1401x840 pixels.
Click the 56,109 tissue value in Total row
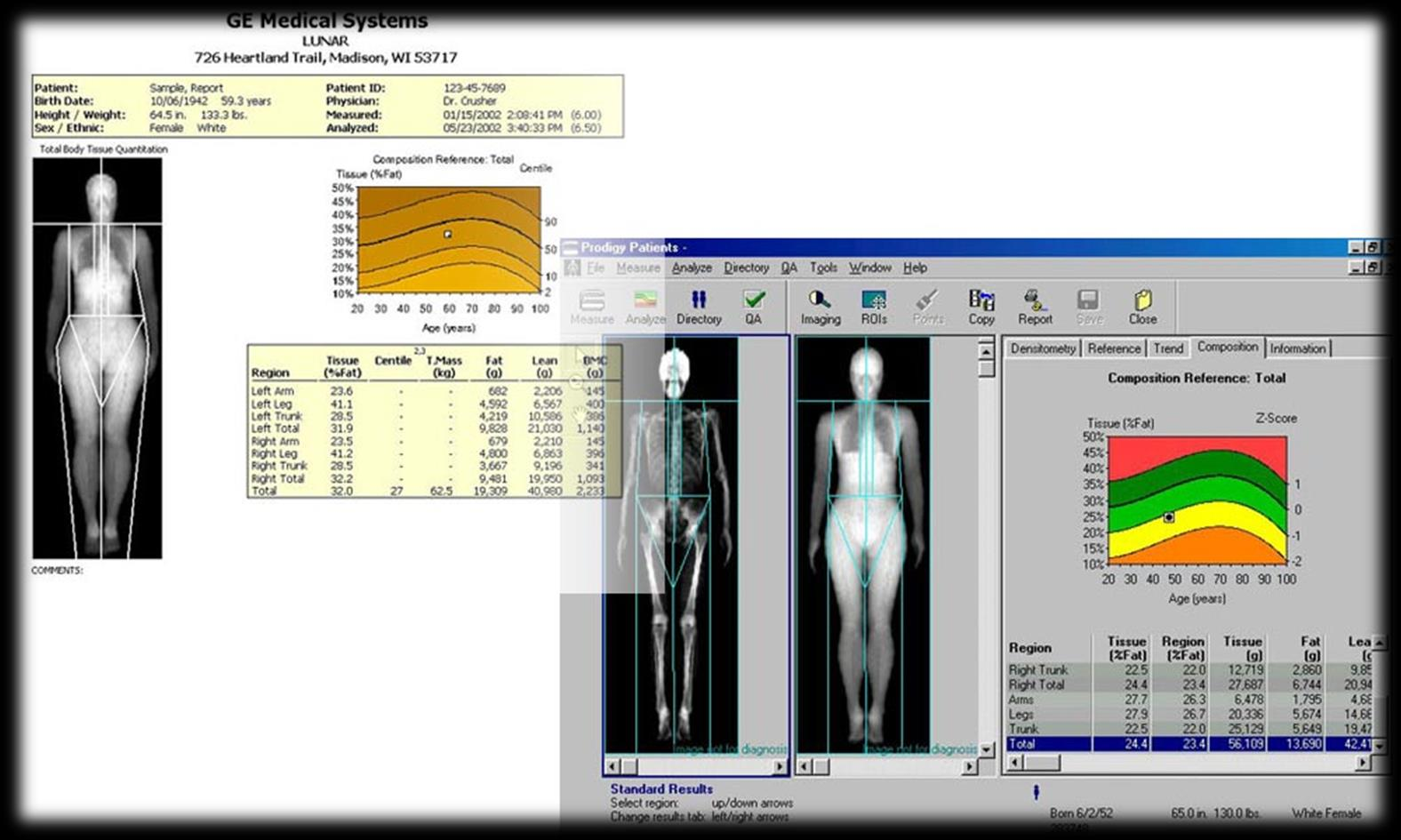[1245, 744]
